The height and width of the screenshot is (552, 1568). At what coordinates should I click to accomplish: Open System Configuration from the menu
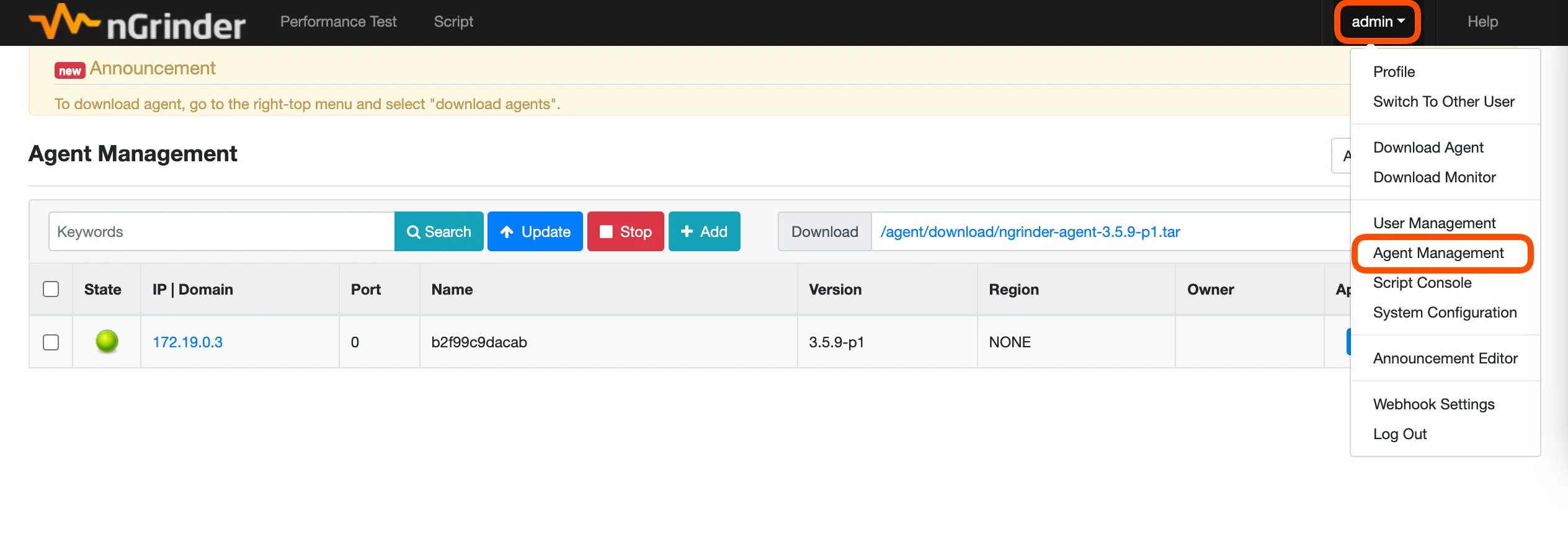(1445, 313)
